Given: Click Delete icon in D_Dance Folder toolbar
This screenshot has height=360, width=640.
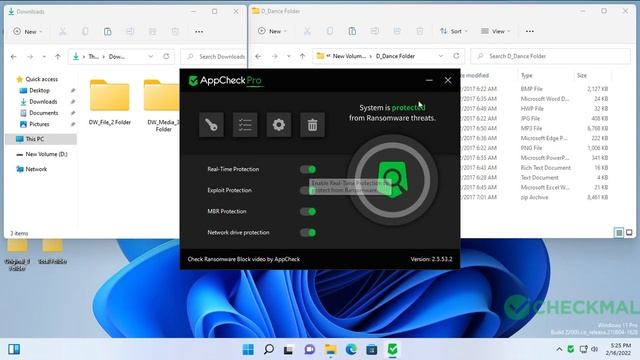Looking at the screenshot, I should tap(419, 31).
